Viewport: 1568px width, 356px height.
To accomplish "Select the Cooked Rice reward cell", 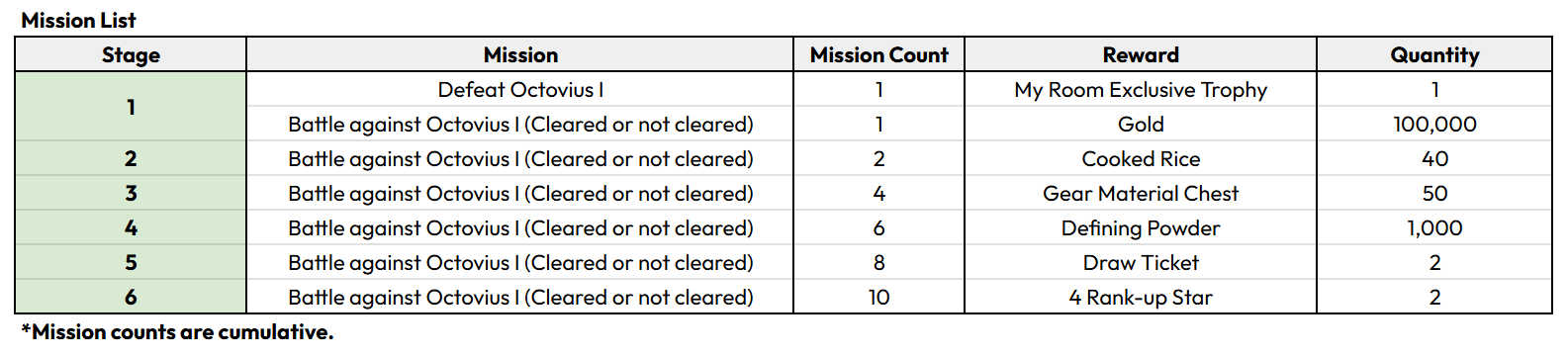I will point(1141,158).
